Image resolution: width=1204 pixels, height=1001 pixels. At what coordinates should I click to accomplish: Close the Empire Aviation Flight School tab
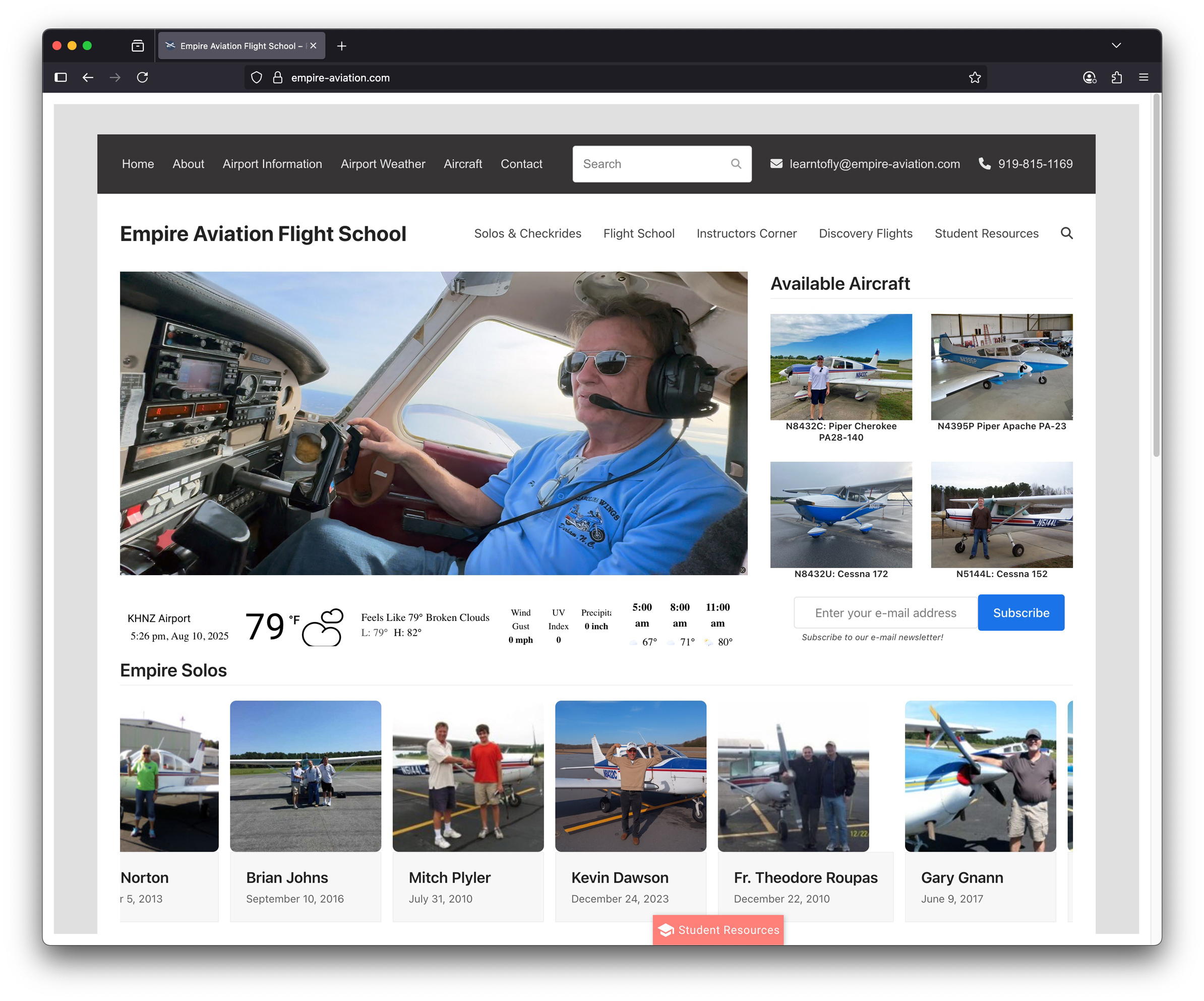[x=313, y=46]
